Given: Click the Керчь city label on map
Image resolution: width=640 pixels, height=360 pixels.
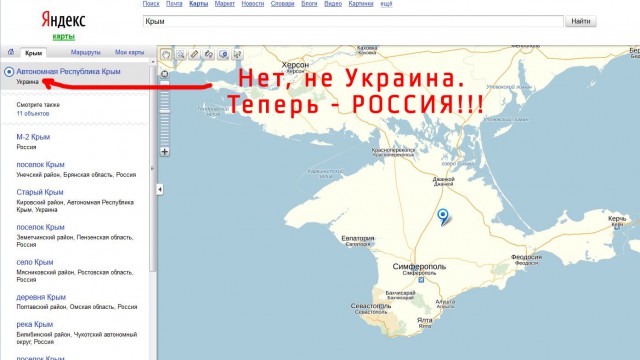Looking at the screenshot, I should tap(617, 219).
